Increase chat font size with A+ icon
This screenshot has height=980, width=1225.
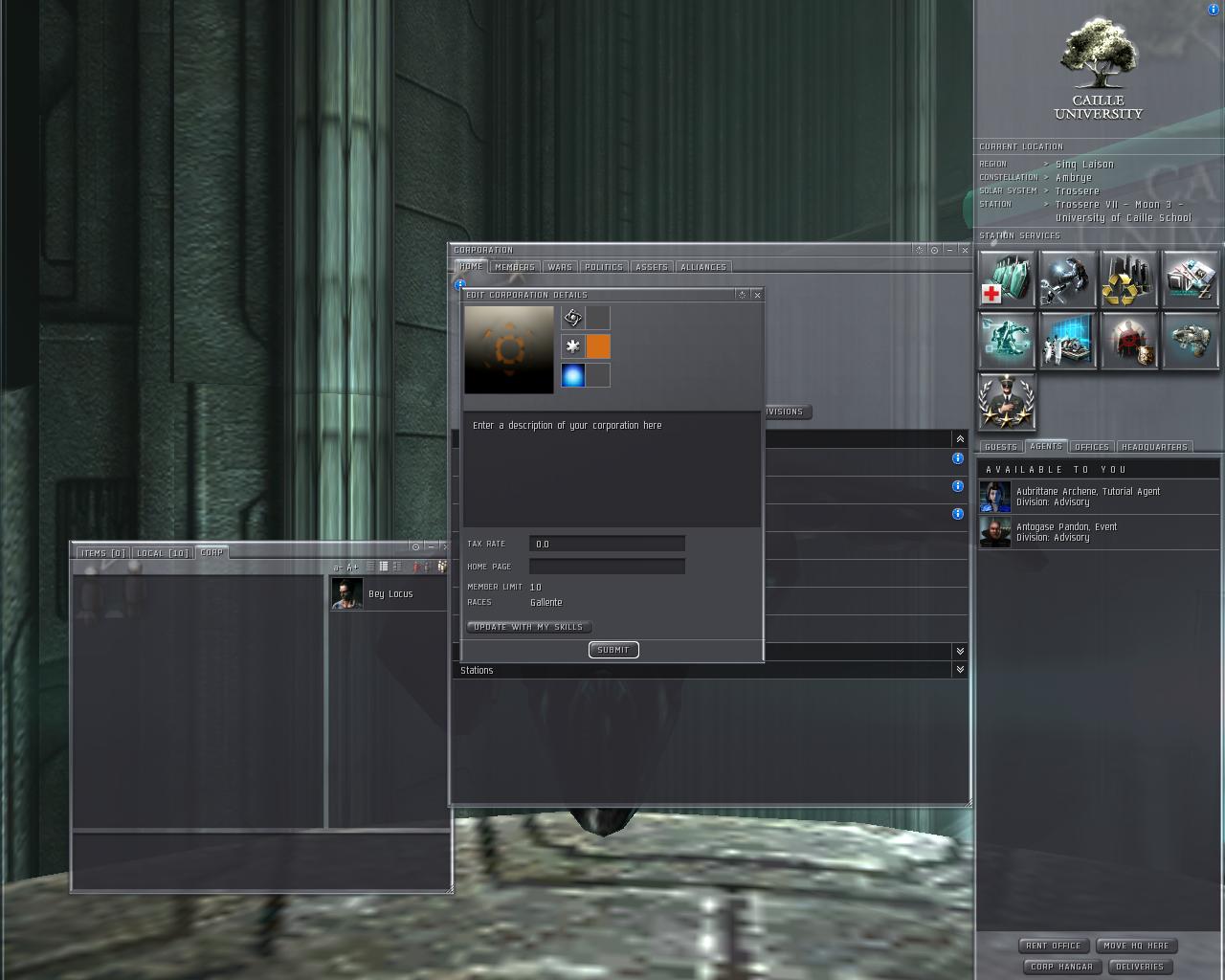pyautogui.click(x=352, y=568)
